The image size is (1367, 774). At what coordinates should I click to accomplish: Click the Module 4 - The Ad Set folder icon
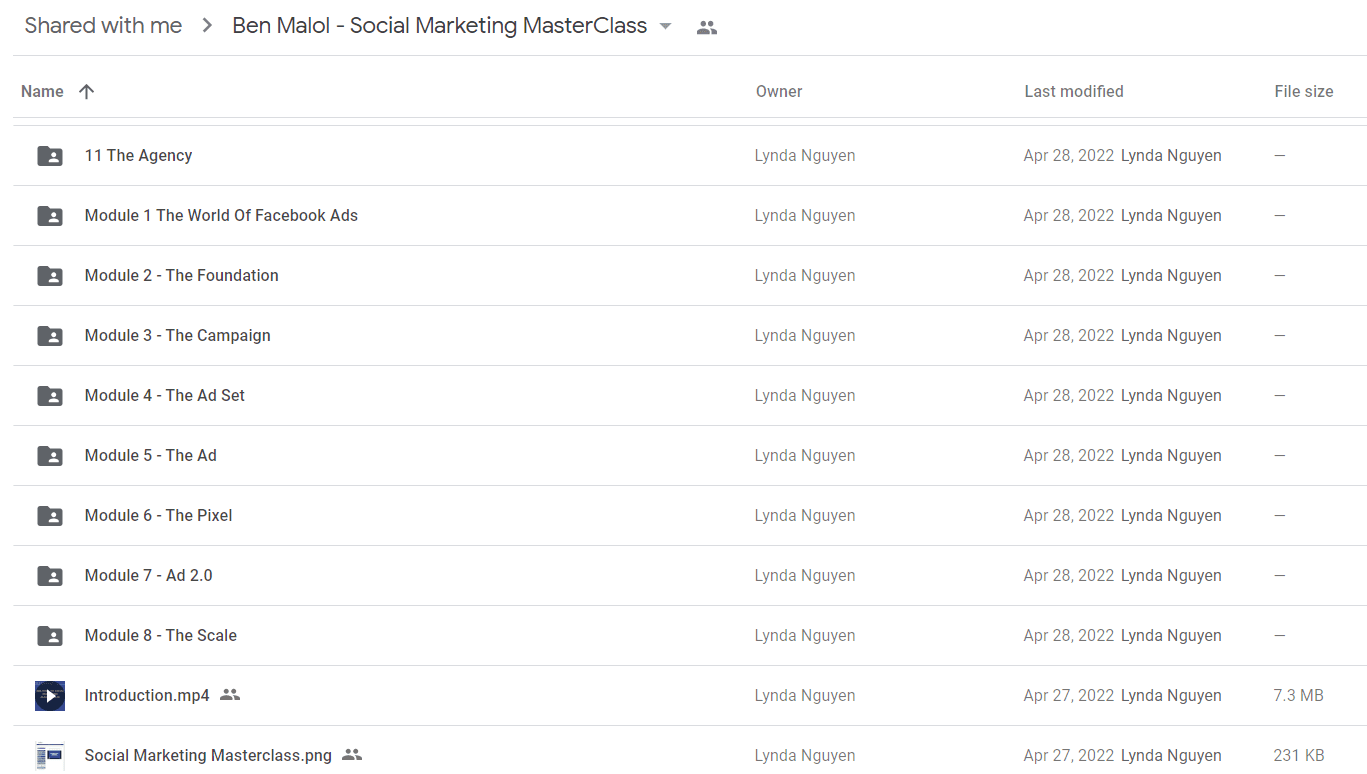[50, 396]
